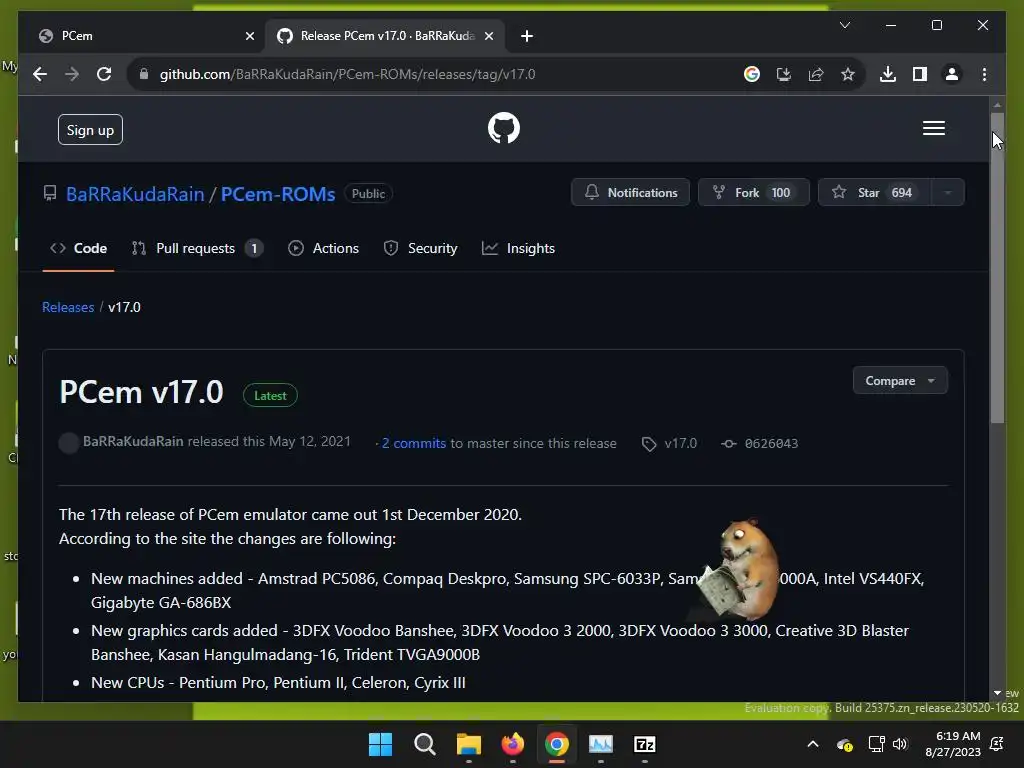
Task: Open the monitor graph app in taskbar
Action: click(601, 744)
